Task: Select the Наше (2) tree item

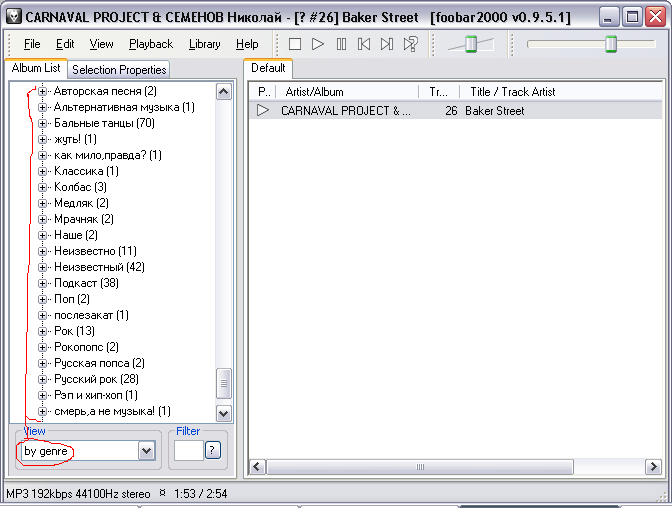Action: [76, 235]
